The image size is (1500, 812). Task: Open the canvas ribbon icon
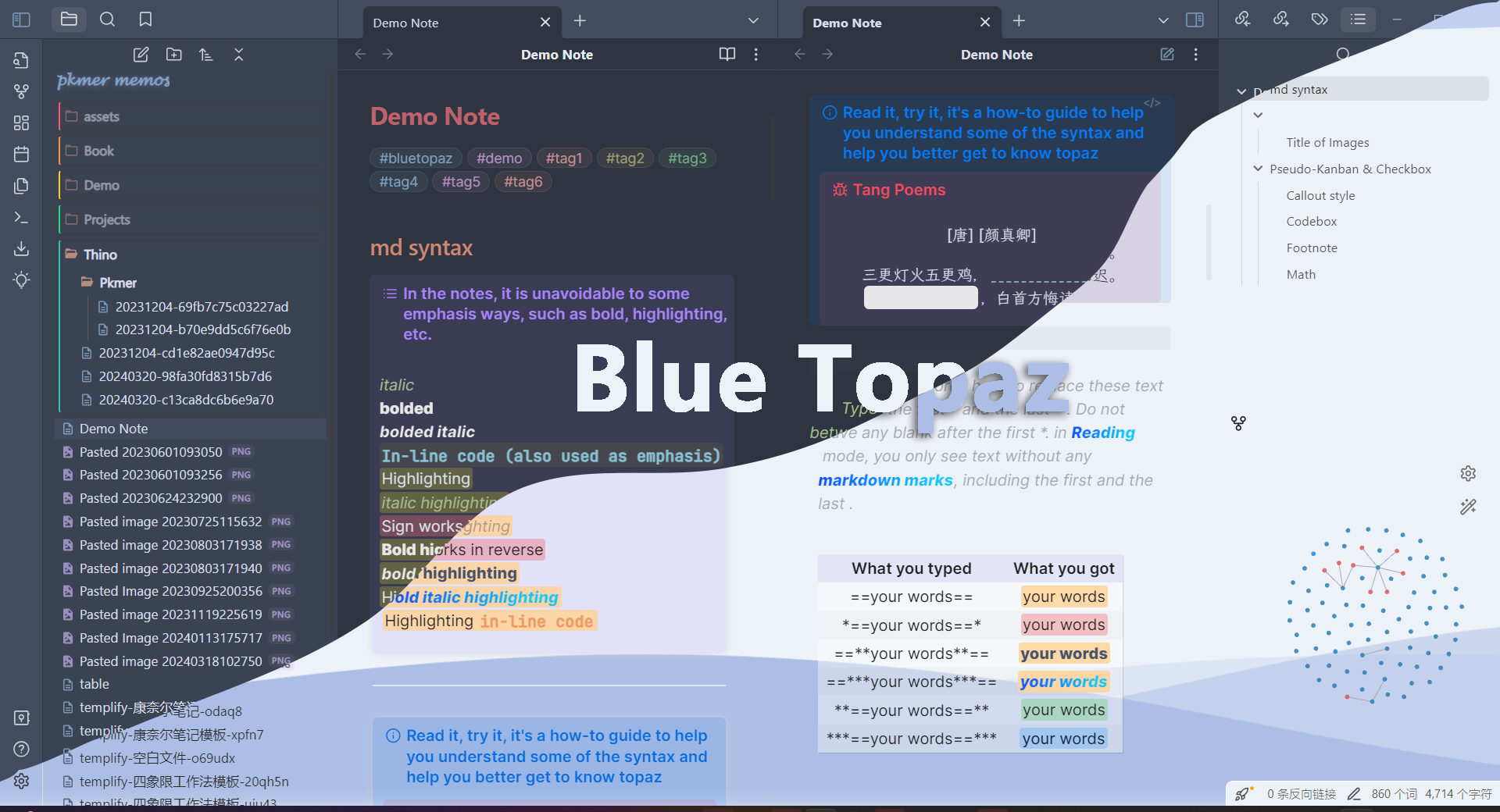pos(21,123)
